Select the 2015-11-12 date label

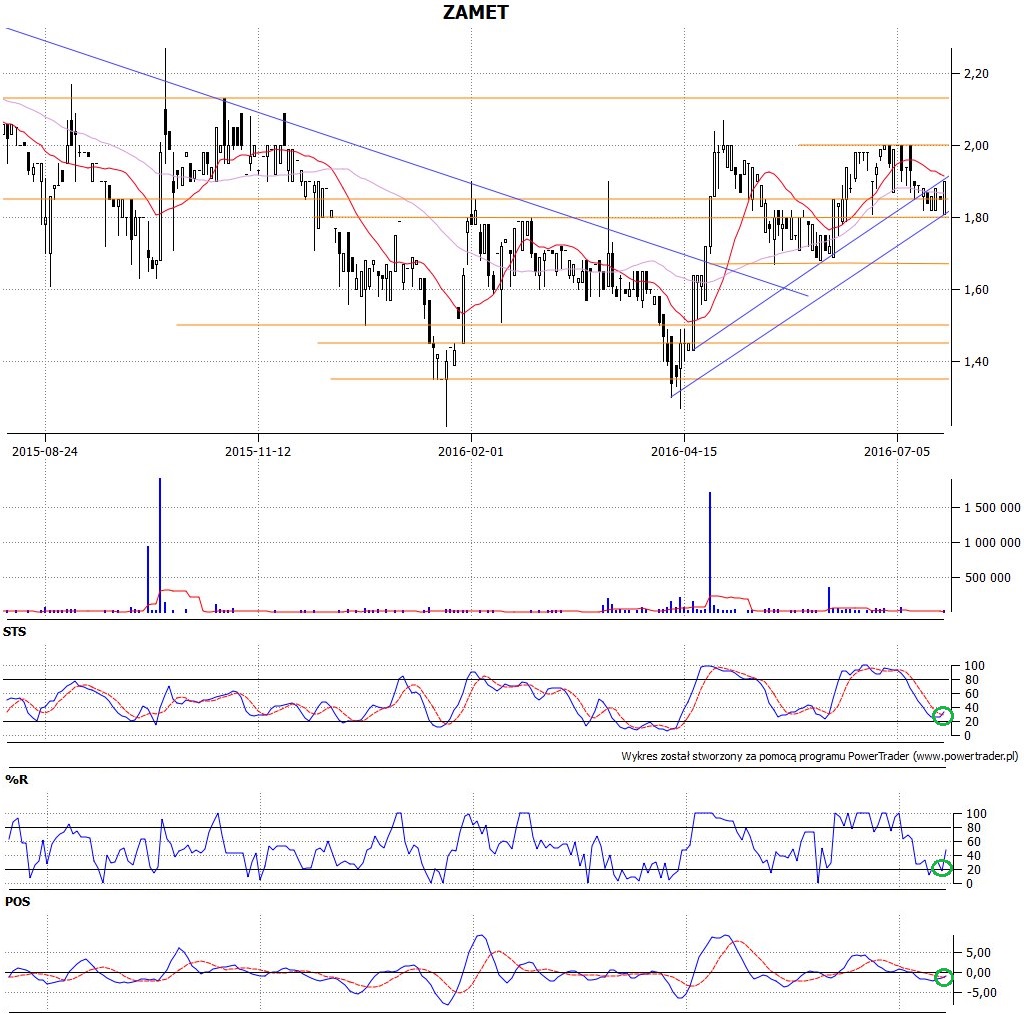(258, 451)
